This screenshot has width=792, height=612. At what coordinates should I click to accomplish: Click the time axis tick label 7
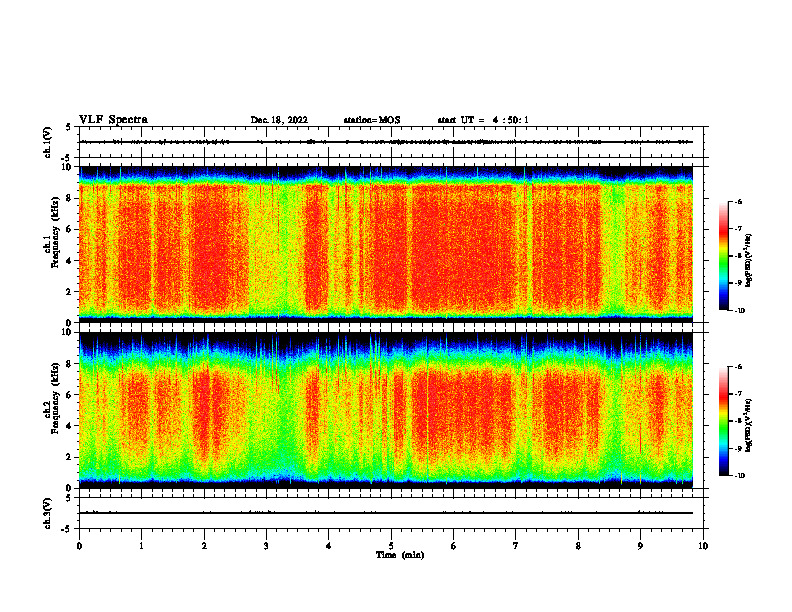point(516,546)
